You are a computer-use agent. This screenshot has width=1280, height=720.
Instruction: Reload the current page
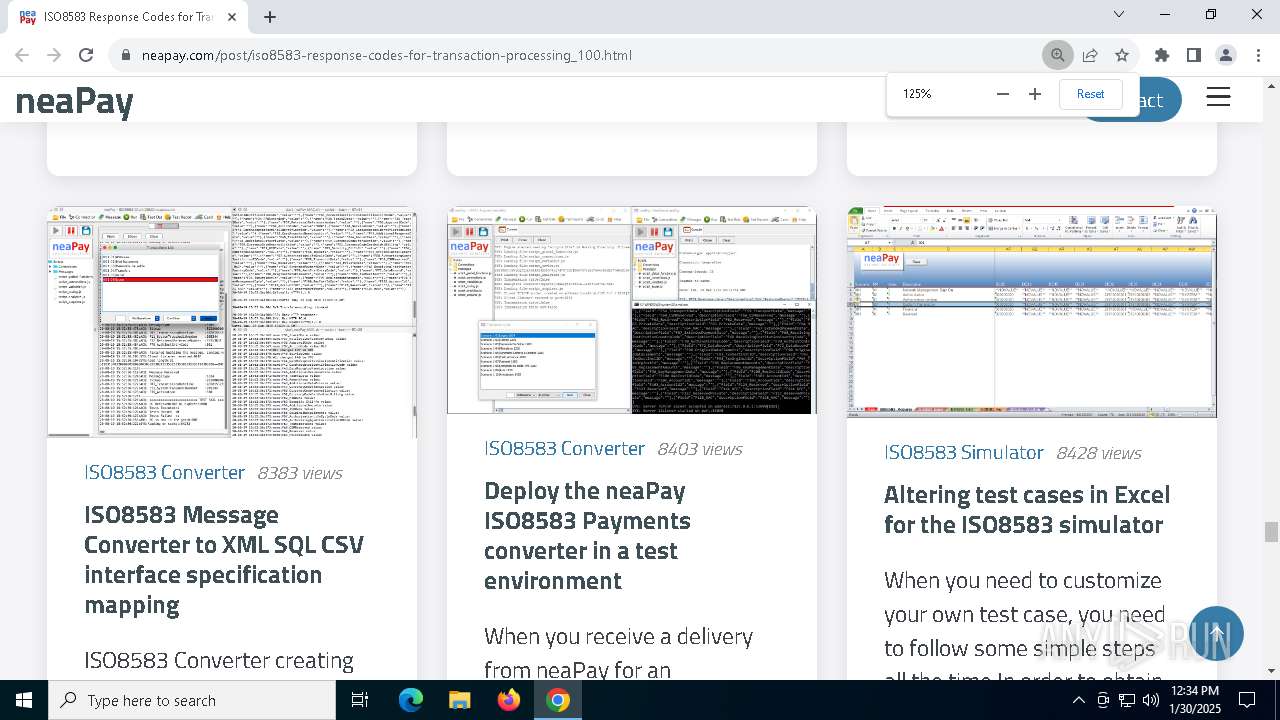[86, 55]
